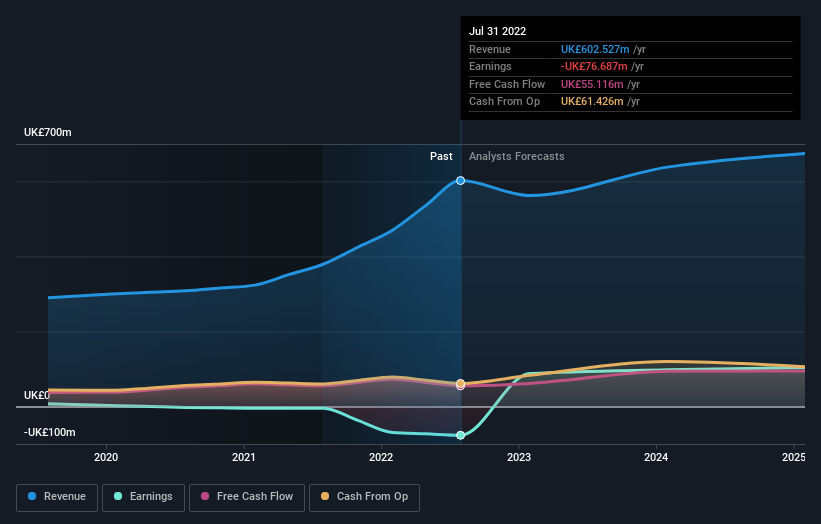Click the -UK£76.687m earnings value
Screen dimensions: 821x524
pos(594,66)
